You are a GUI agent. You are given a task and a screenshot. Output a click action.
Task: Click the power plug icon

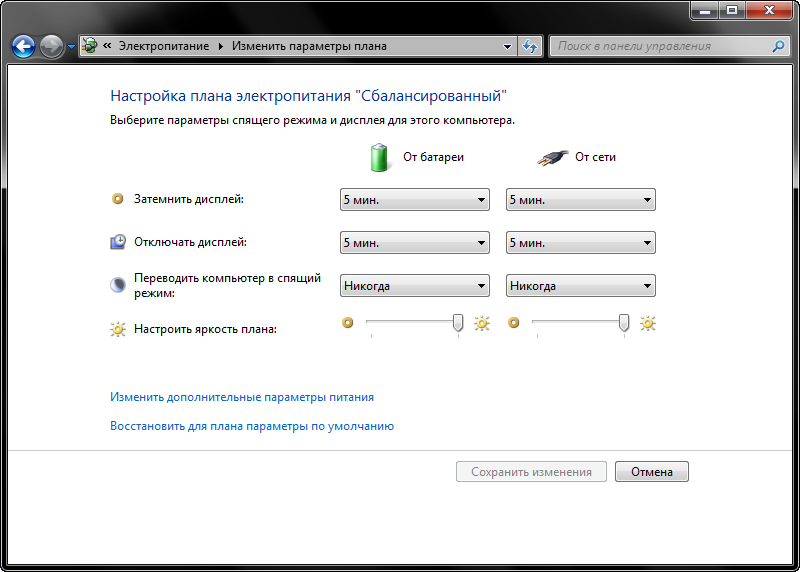coord(553,158)
